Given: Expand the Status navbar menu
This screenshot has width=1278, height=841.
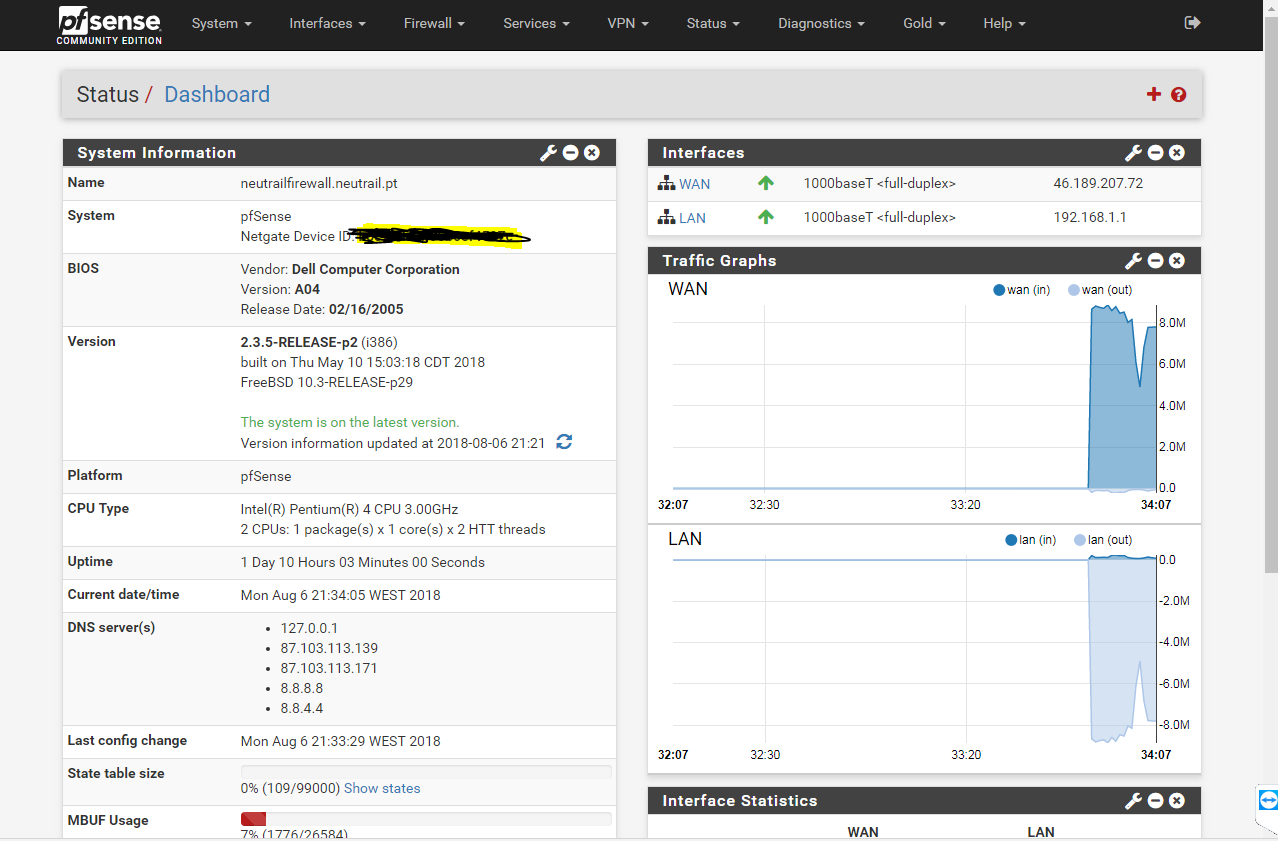Looking at the screenshot, I should pyautogui.click(x=713, y=23).
